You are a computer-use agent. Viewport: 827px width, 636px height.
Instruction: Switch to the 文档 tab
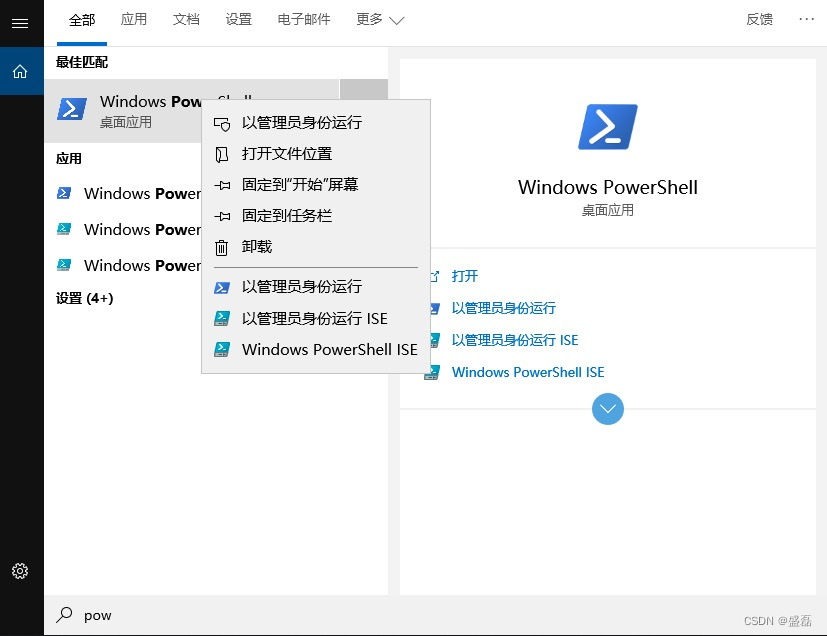[x=186, y=20]
